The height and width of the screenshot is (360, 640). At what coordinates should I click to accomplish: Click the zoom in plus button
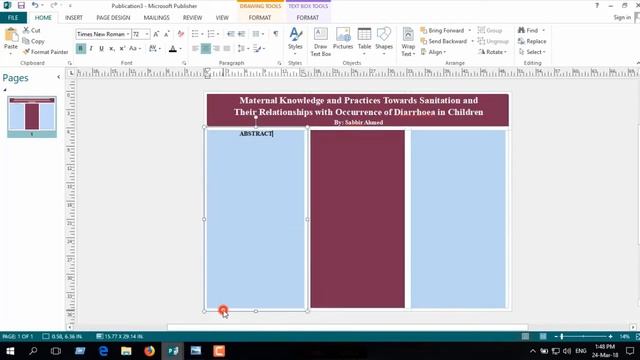click(610, 336)
